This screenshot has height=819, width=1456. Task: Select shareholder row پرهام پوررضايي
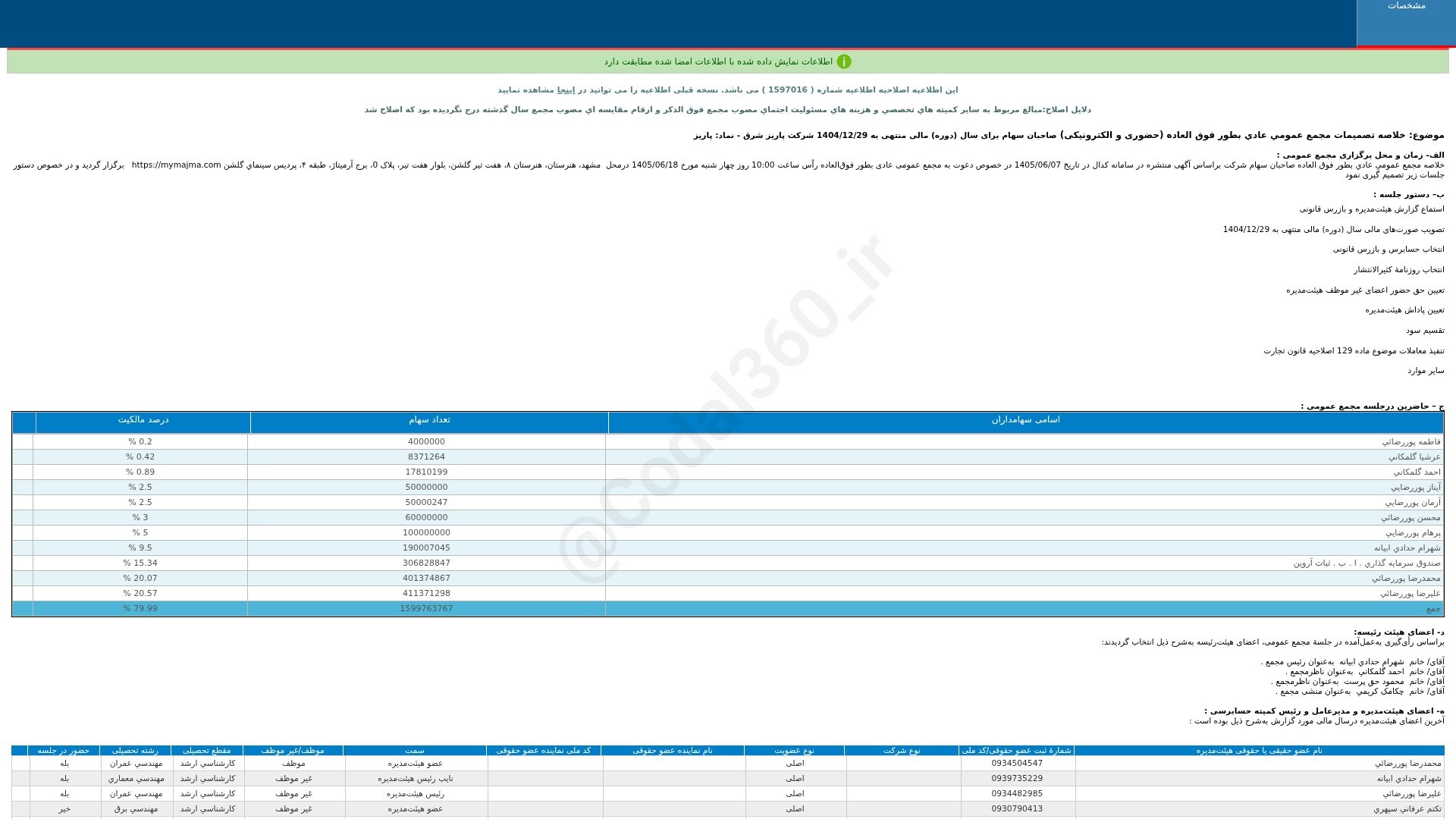(727, 533)
